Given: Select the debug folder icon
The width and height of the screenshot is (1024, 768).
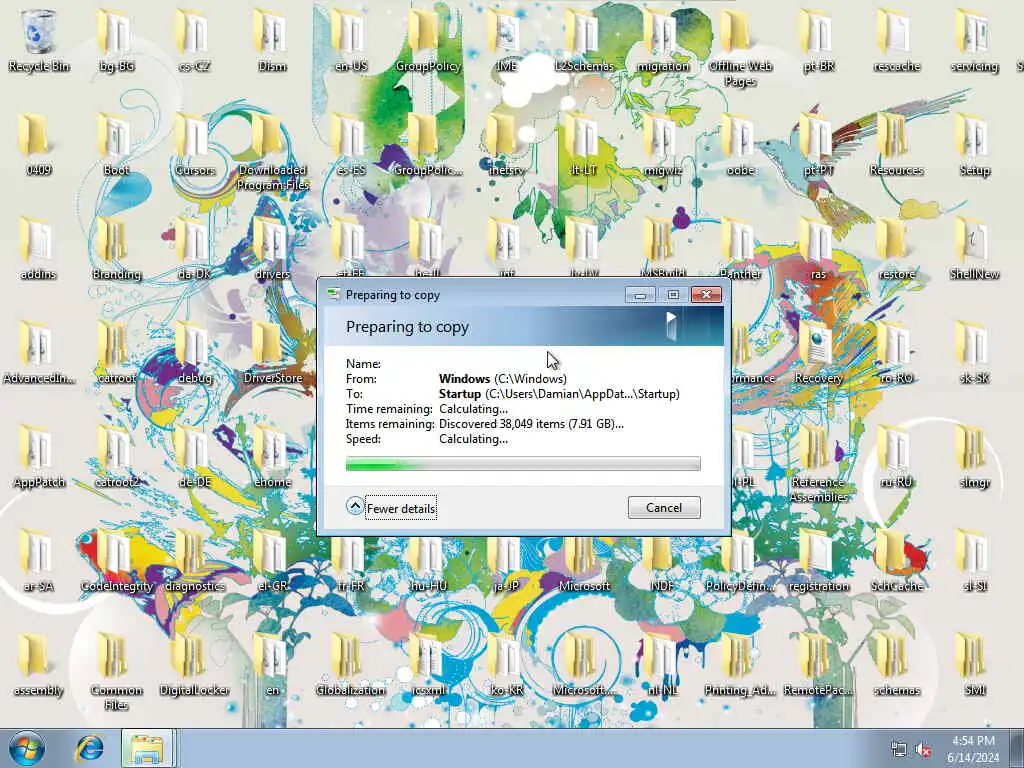Looking at the screenshot, I should coord(194,352).
